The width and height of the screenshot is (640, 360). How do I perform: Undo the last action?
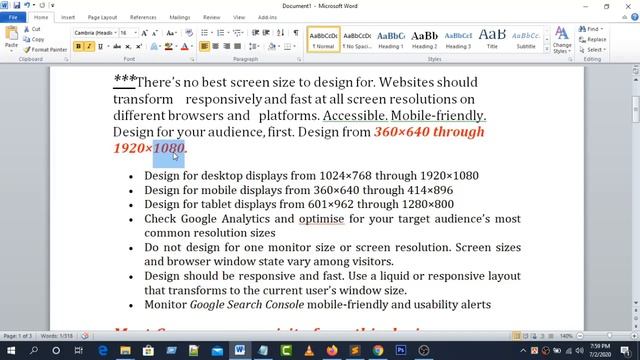coord(27,6)
